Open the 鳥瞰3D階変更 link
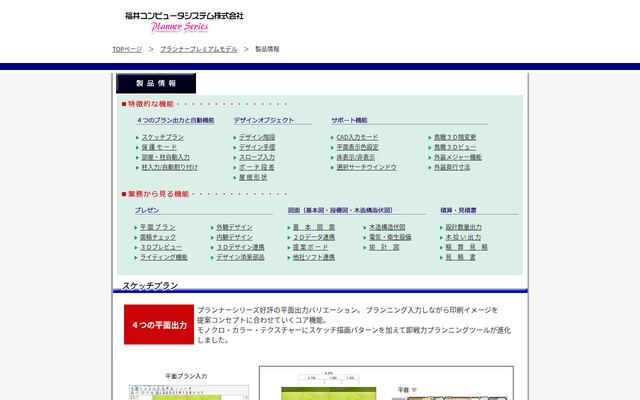 (x=455, y=138)
